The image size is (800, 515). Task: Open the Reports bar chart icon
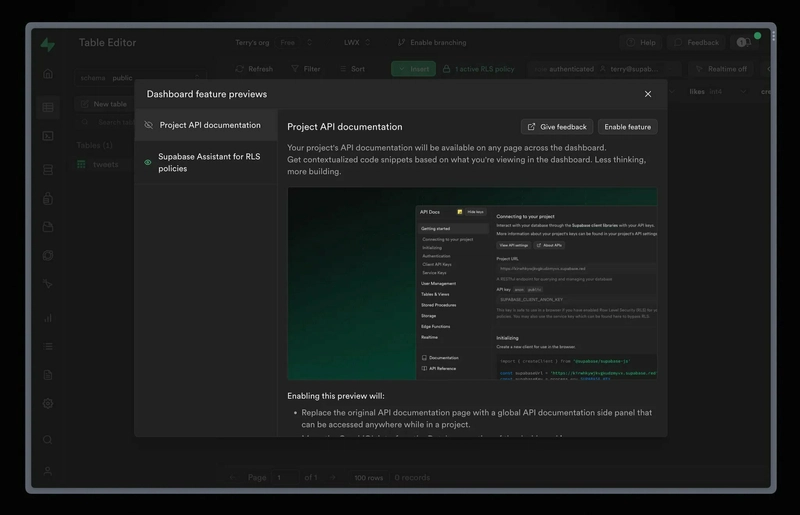(48, 318)
